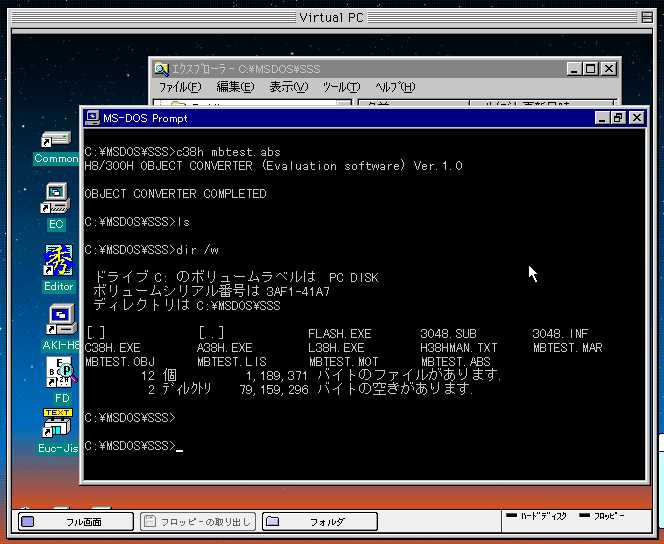
Task: Maximize the Explorer window
Action: [590, 69]
